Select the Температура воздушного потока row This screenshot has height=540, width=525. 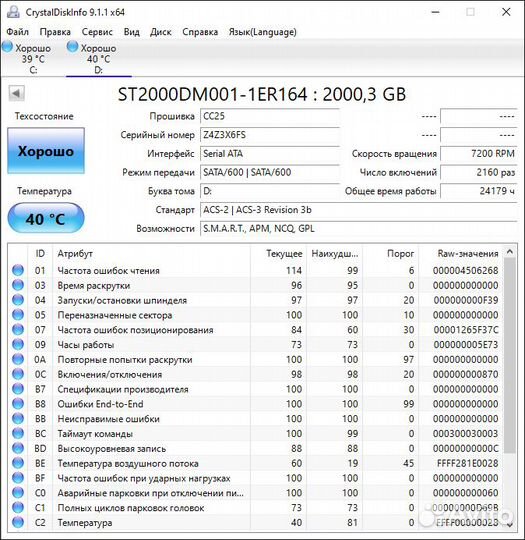(x=255, y=463)
